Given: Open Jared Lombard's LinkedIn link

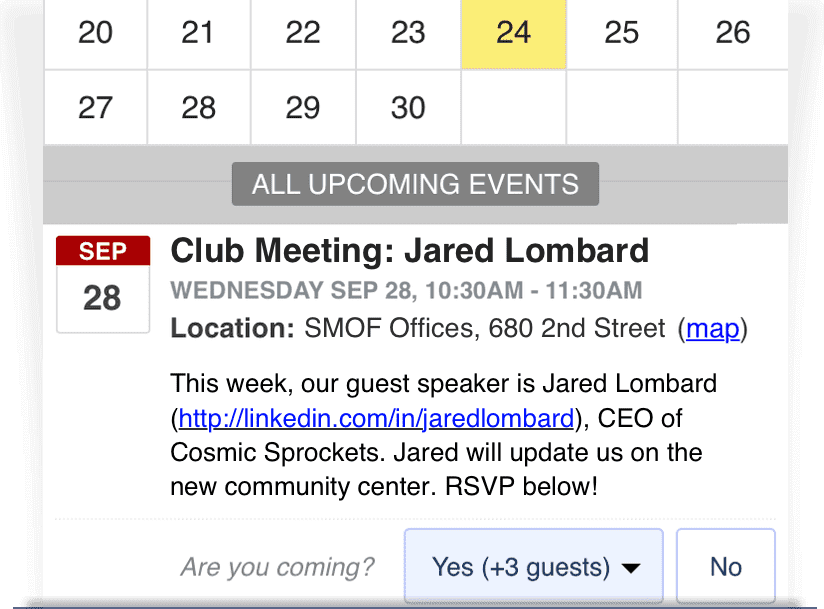Looking at the screenshot, I should coord(376,417).
